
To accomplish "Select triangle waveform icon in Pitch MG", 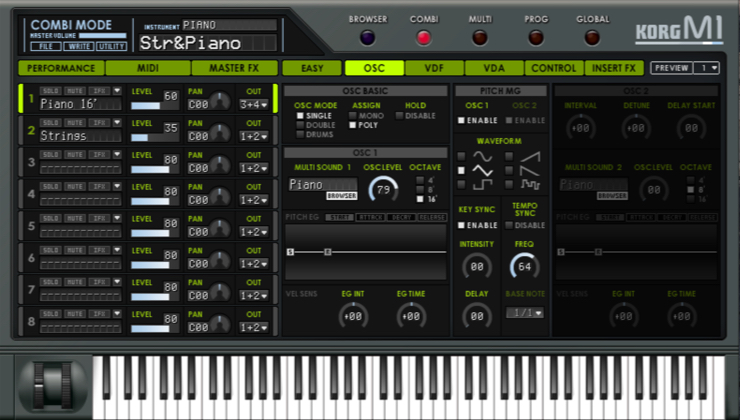I will (x=482, y=170).
